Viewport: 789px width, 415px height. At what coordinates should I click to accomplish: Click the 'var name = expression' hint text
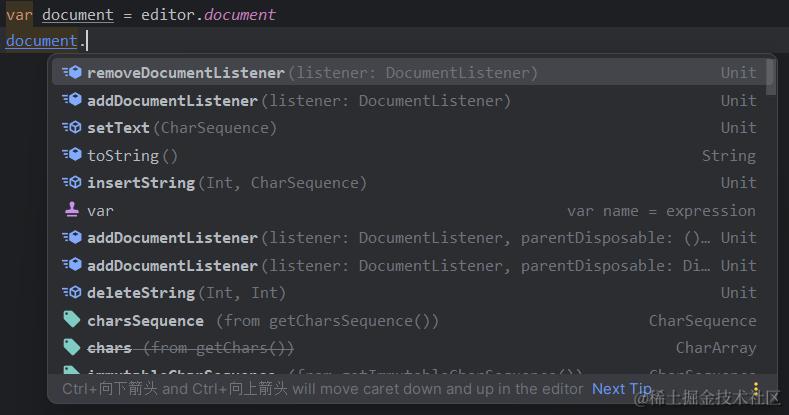[661, 211]
